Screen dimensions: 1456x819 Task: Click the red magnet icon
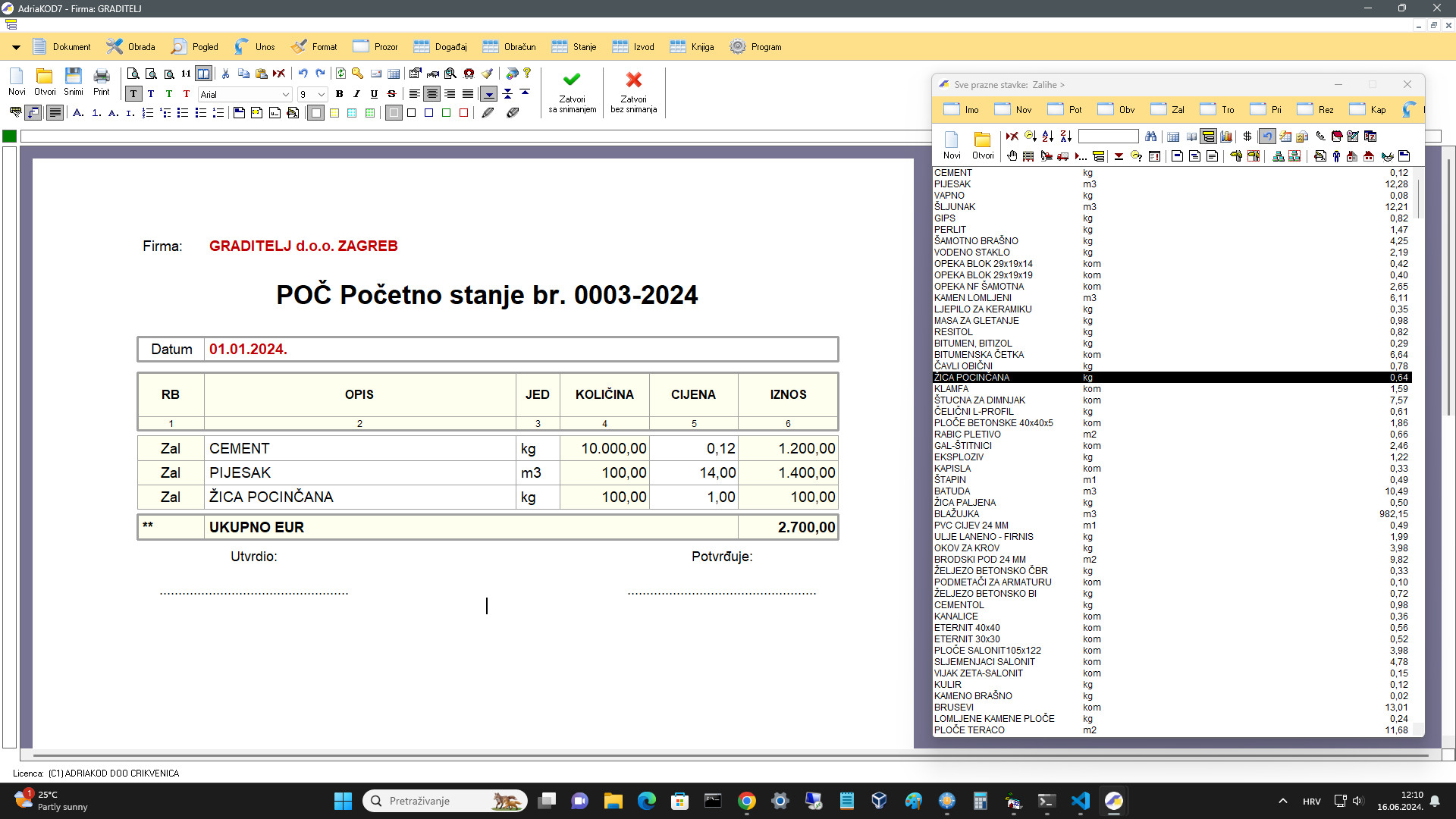[469, 74]
